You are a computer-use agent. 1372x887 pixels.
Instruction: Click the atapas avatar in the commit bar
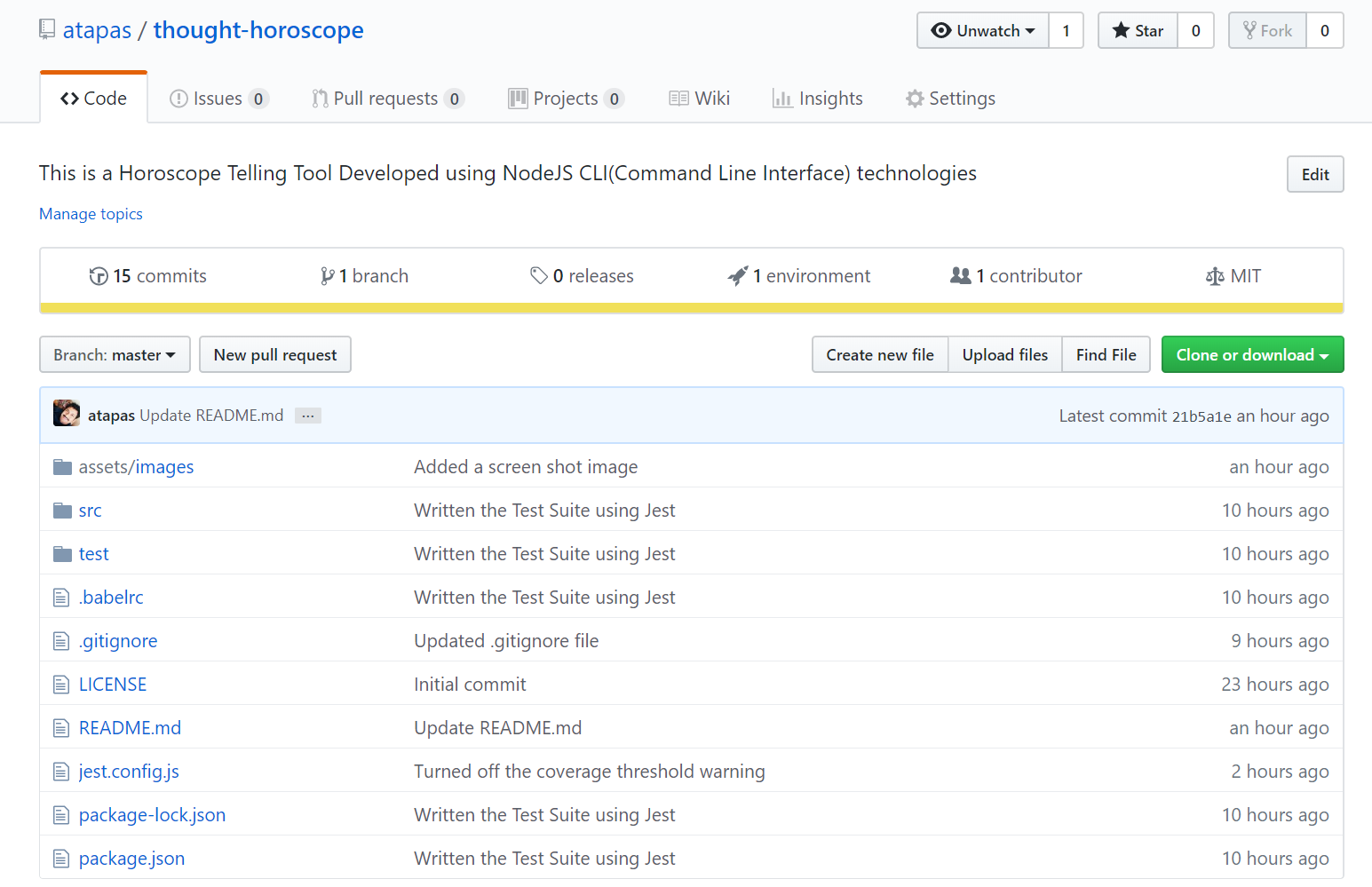pyautogui.click(x=67, y=414)
